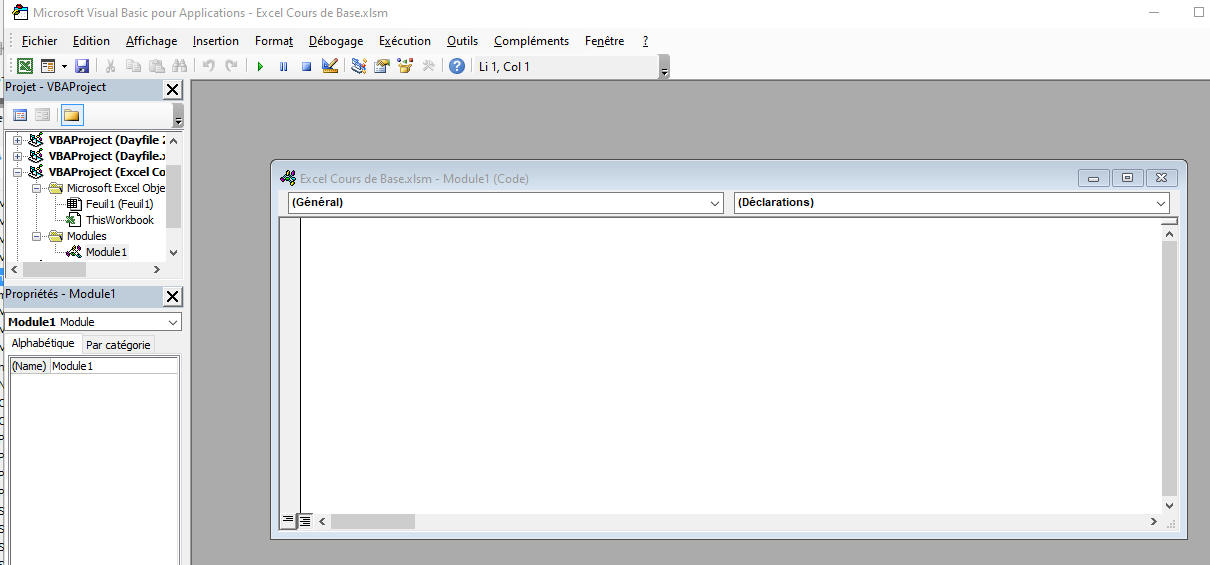Close the Projet - VBAProject panel
This screenshot has height=565, width=1210.
[173, 89]
